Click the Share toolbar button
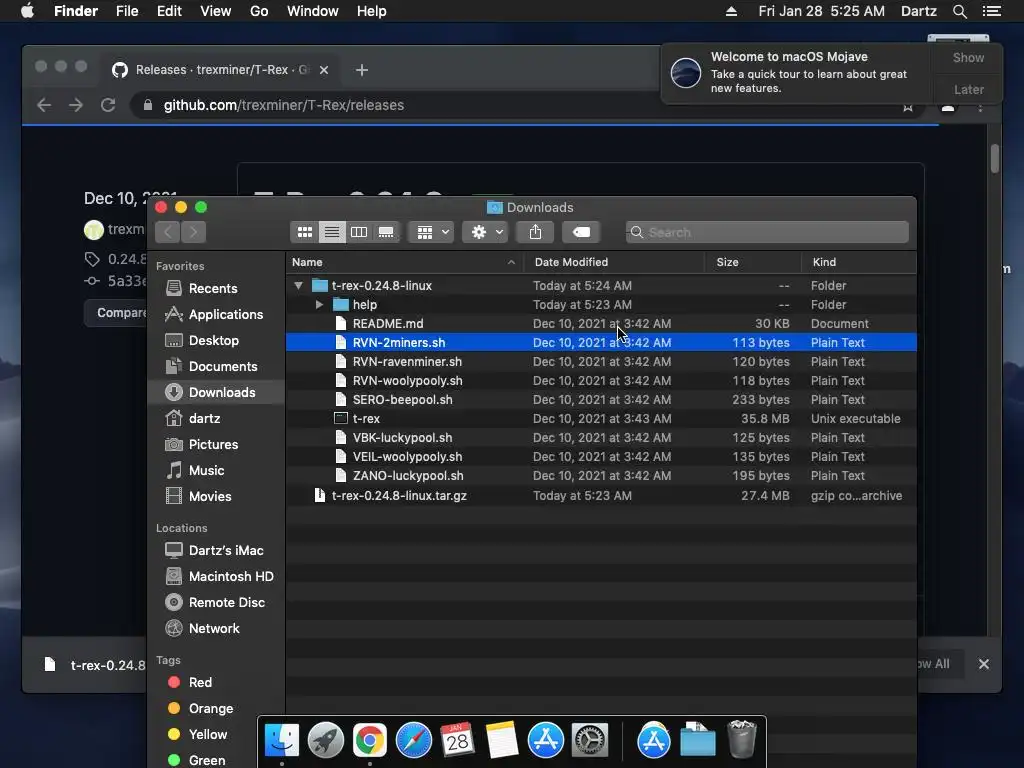1024x768 pixels. pos(536,232)
